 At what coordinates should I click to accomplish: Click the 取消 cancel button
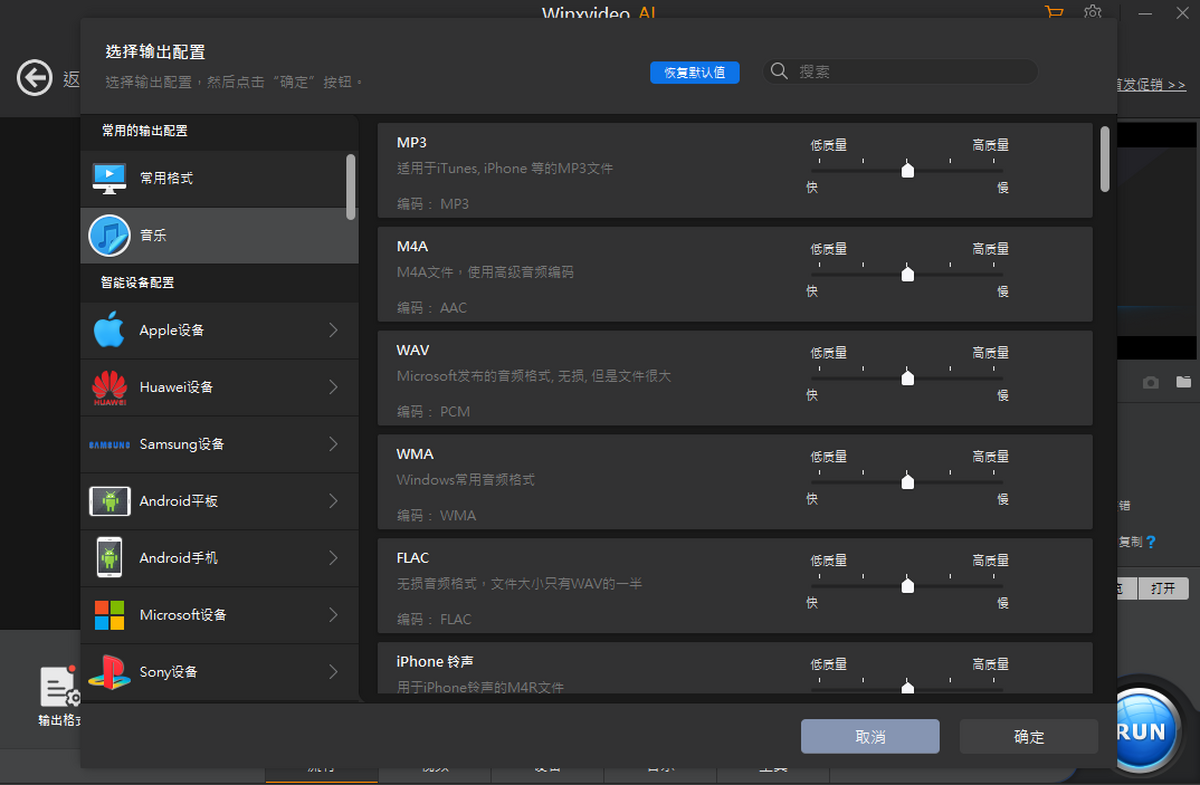[869, 736]
